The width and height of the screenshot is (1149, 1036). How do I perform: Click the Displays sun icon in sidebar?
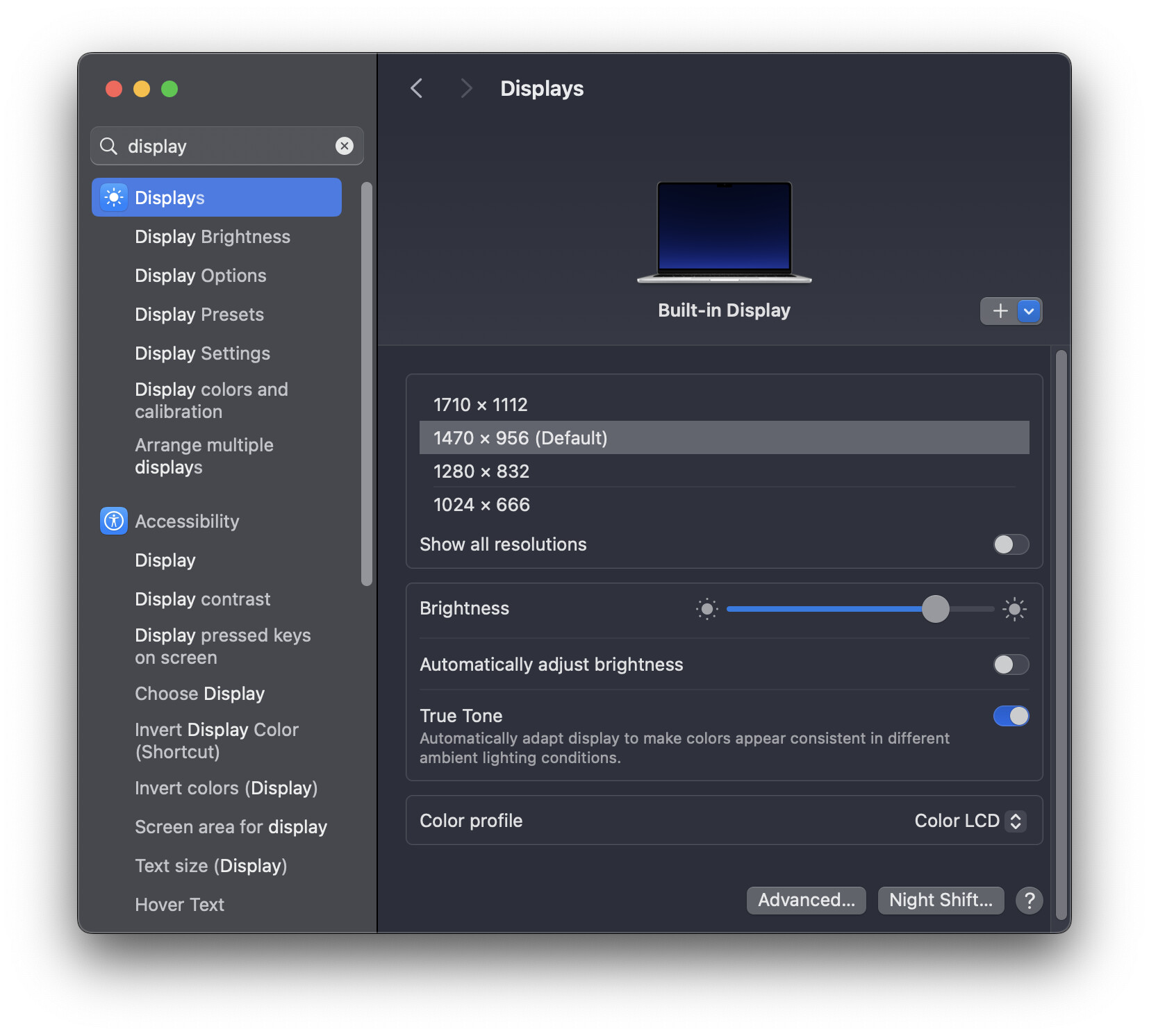pos(114,197)
